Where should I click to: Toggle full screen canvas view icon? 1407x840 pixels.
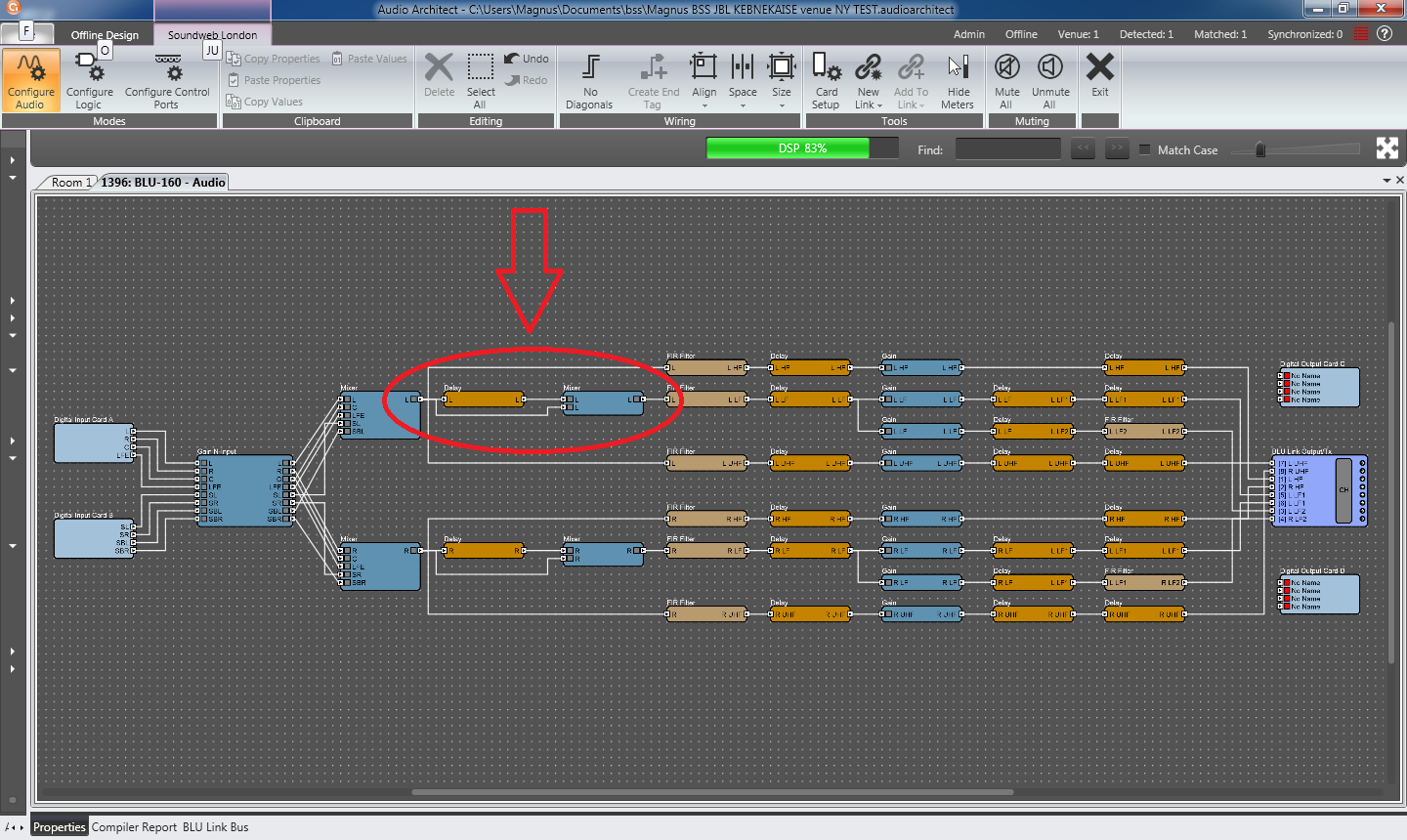click(1386, 148)
